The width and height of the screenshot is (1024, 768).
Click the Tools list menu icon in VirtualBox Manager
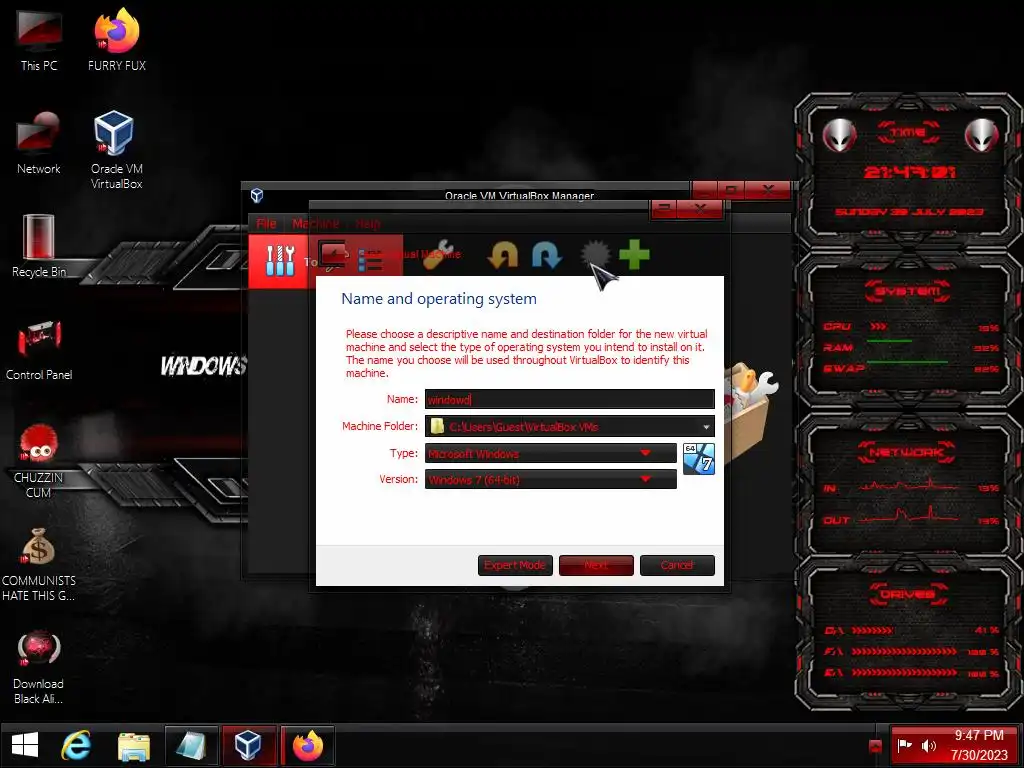[370, 260]
